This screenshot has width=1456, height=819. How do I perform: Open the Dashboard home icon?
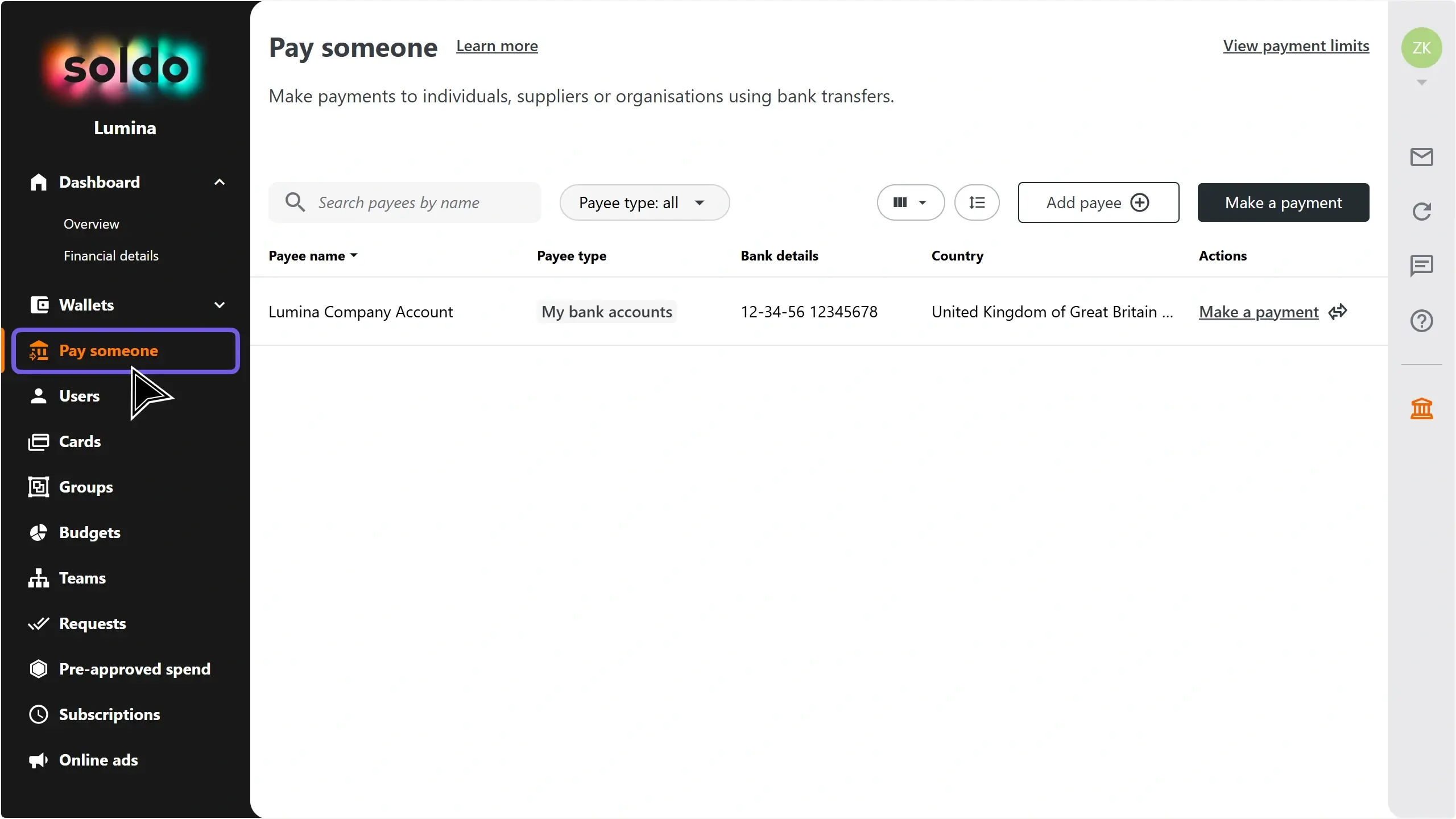point(38,182)
